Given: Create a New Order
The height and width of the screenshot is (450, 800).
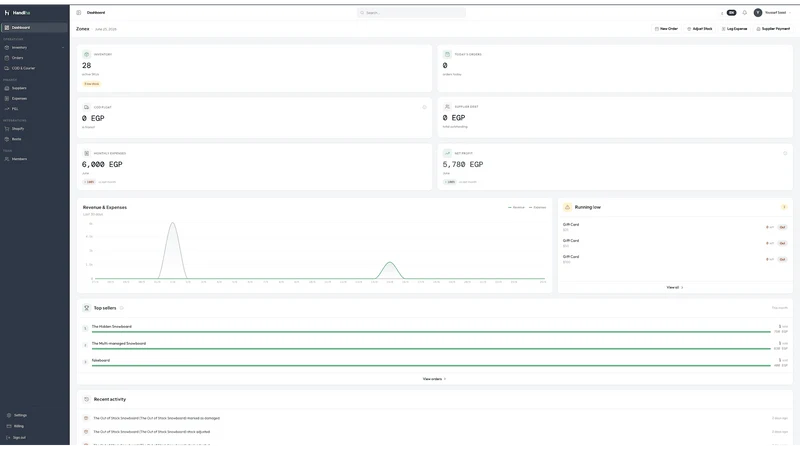Looking at the screenshot, I should point(666,29).
